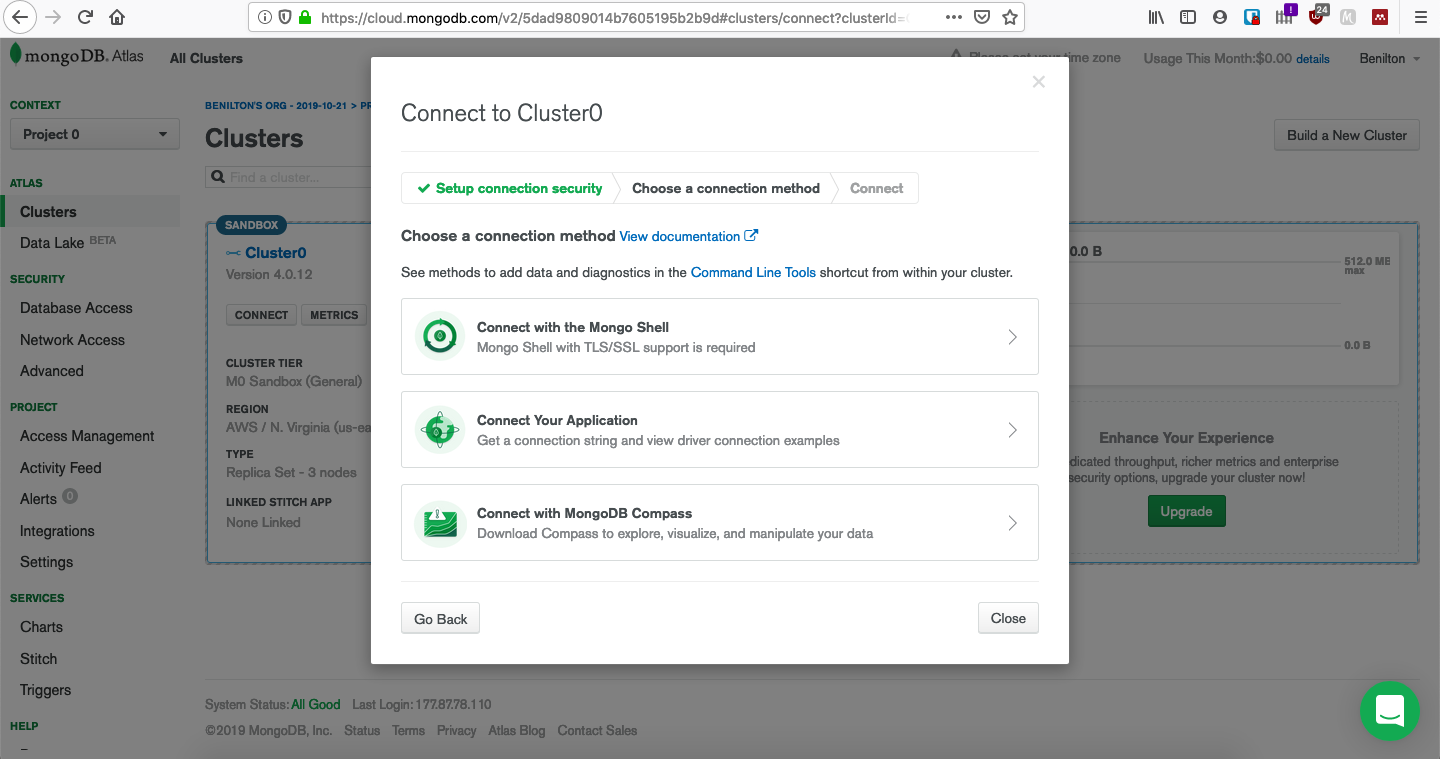Image resolution: width=1440 pixels, height=759 pixels.
Task: Follow the Command Line Tools link
Action: pos(753,272)
